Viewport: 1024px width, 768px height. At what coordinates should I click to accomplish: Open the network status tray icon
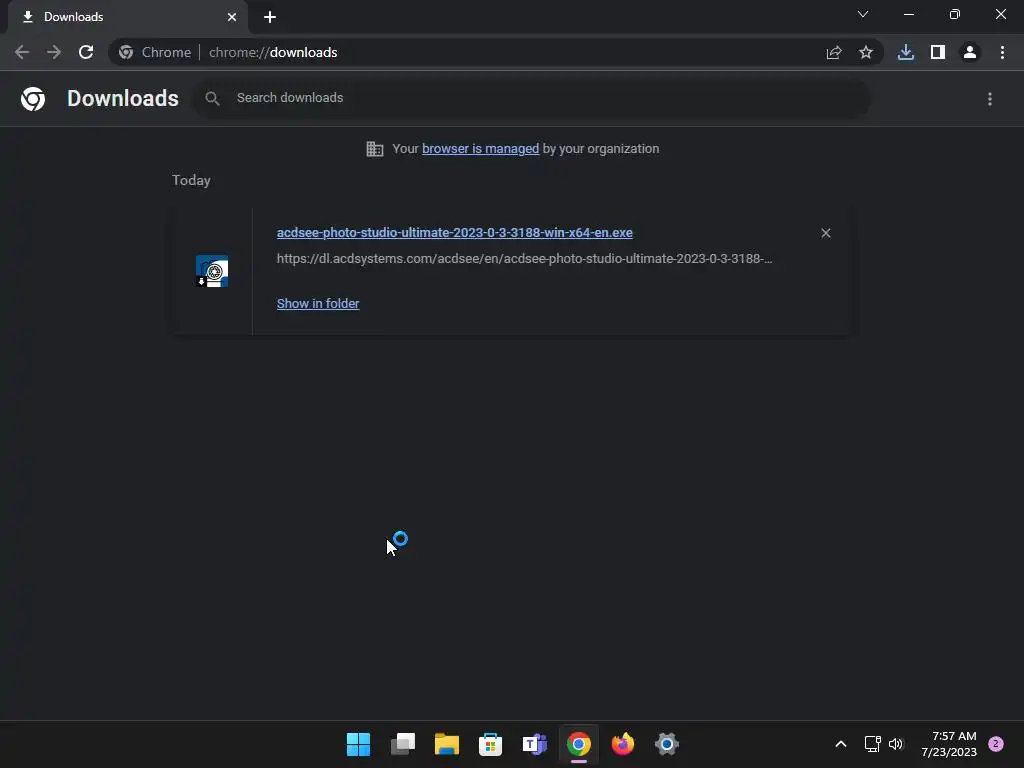coord(872,744)
